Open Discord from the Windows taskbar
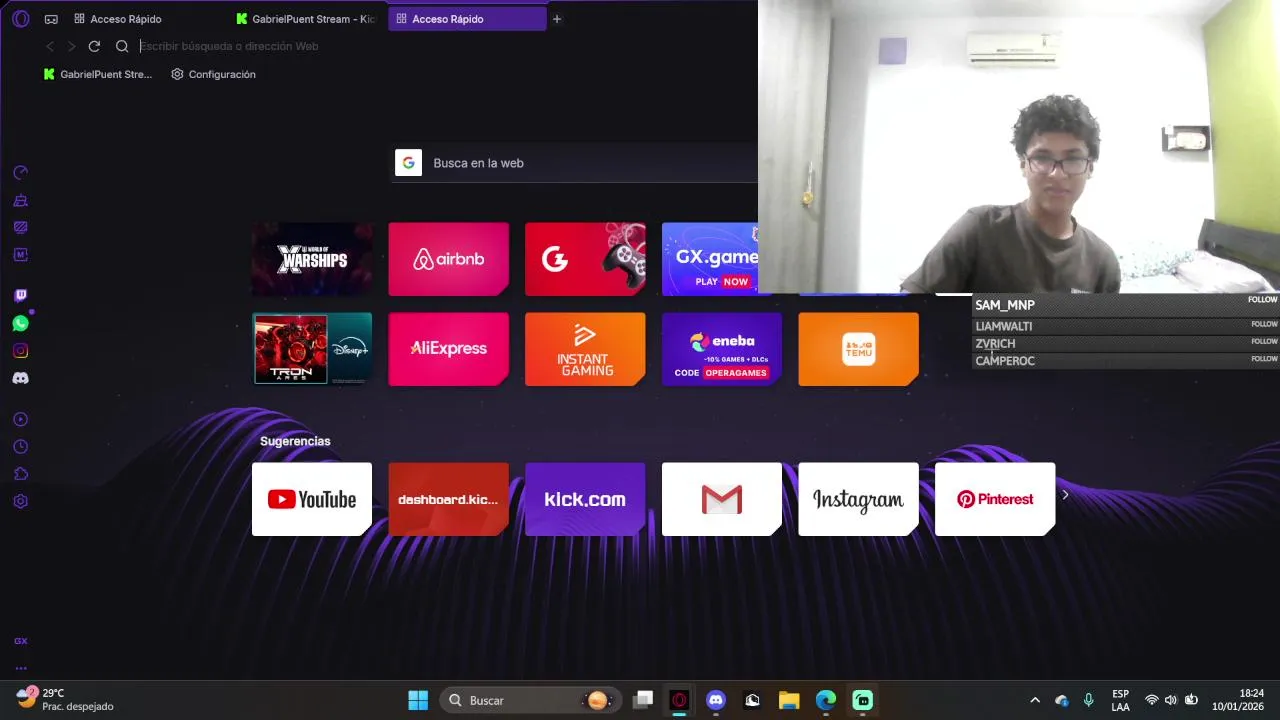 click(715, 700)
